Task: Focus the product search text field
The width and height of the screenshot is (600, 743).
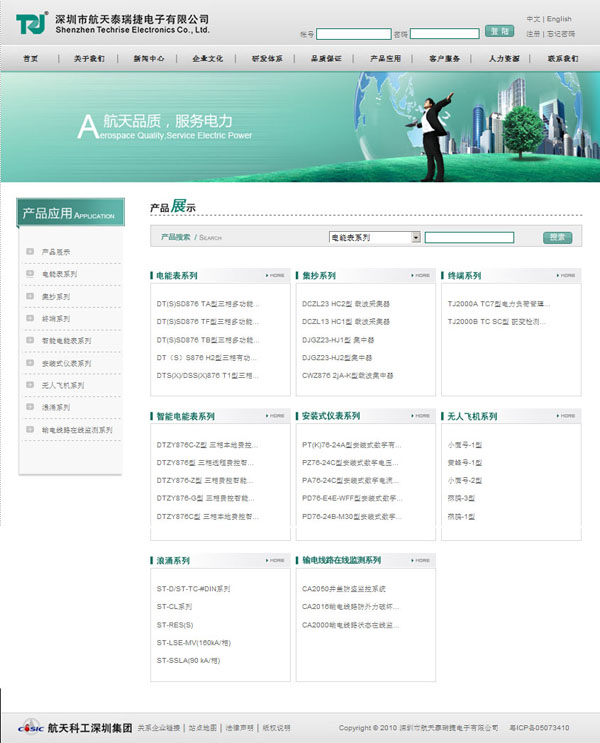Action: coord(469,237)
